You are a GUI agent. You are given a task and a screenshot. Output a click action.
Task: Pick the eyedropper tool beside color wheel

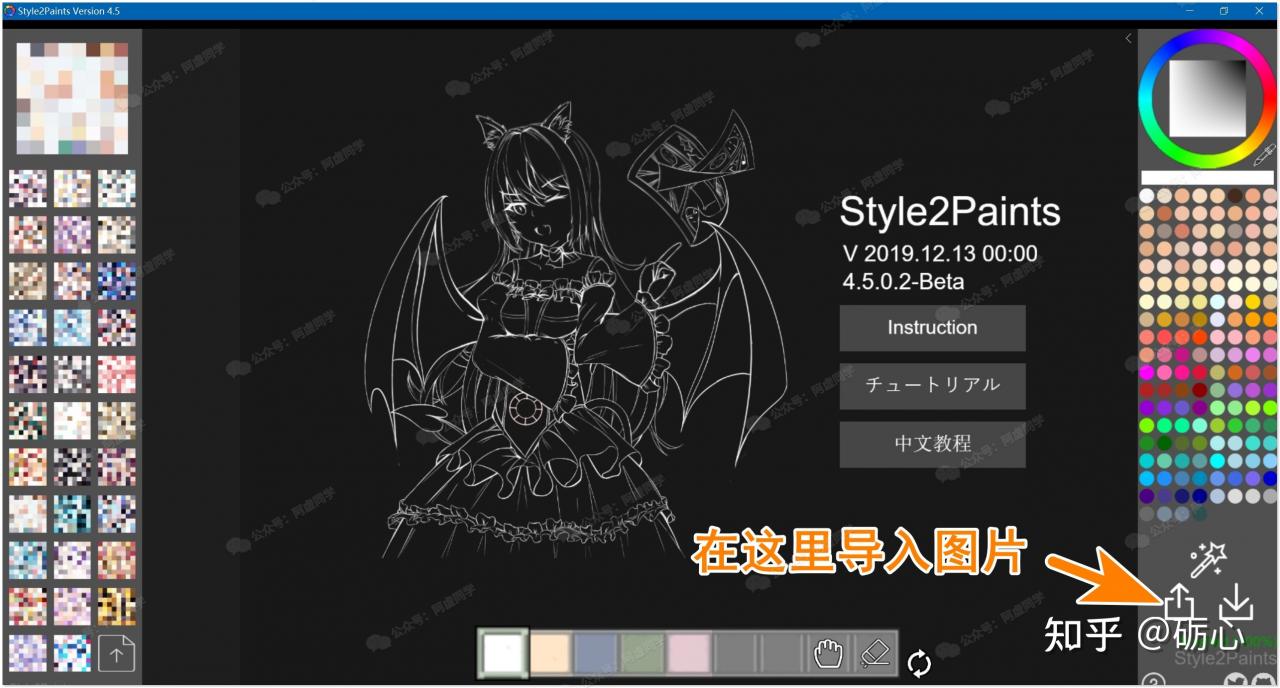(1264, 155)
